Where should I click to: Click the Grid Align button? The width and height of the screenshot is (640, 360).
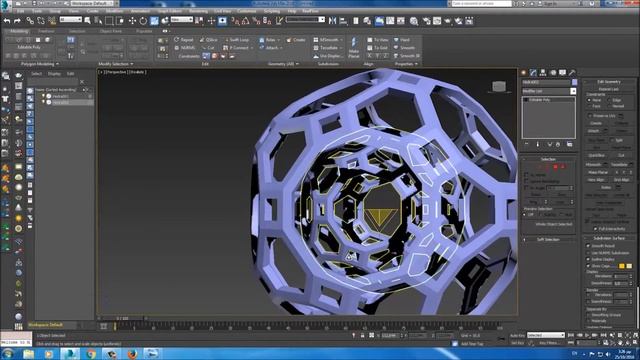(x=621, y=180)
